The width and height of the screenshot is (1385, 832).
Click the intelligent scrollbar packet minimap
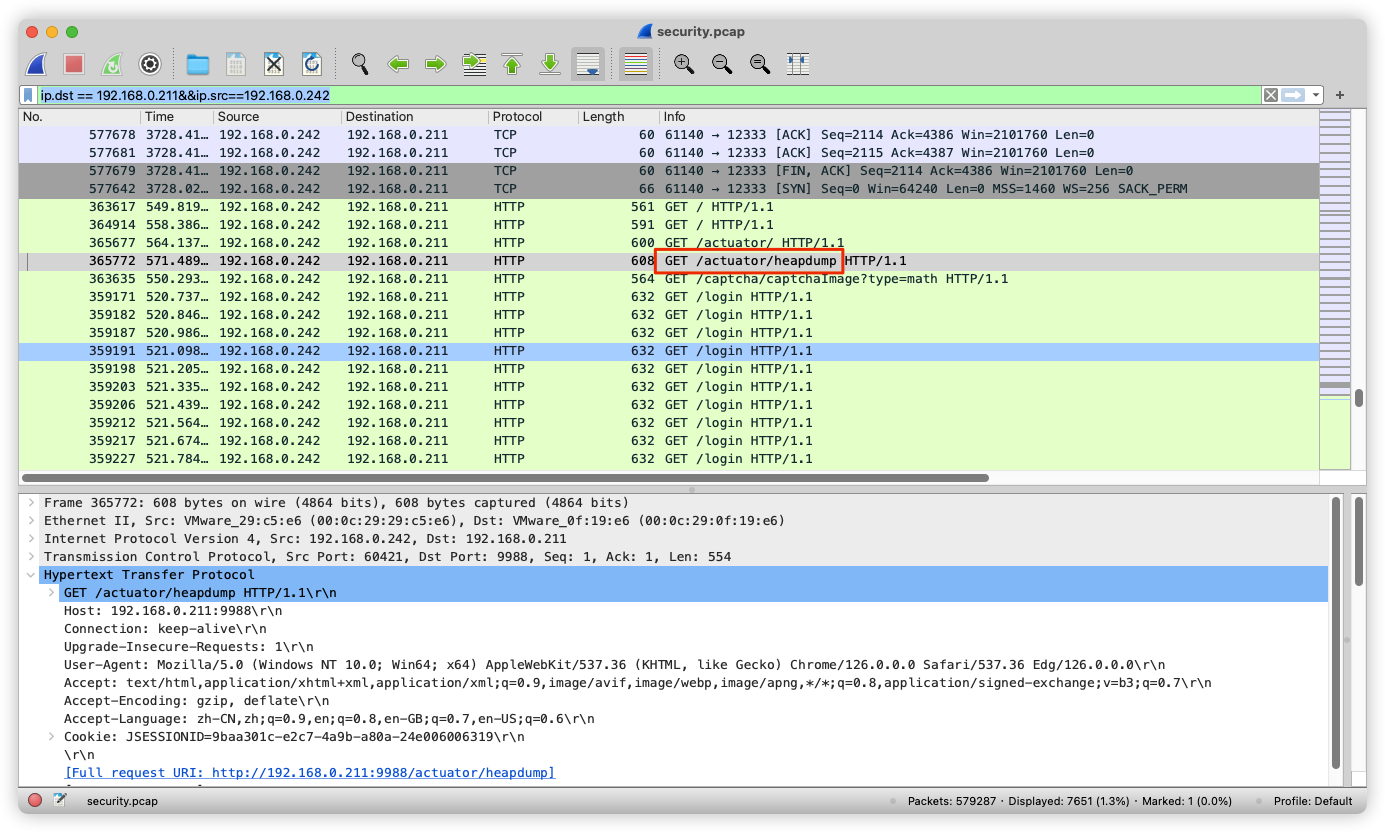1334,289
